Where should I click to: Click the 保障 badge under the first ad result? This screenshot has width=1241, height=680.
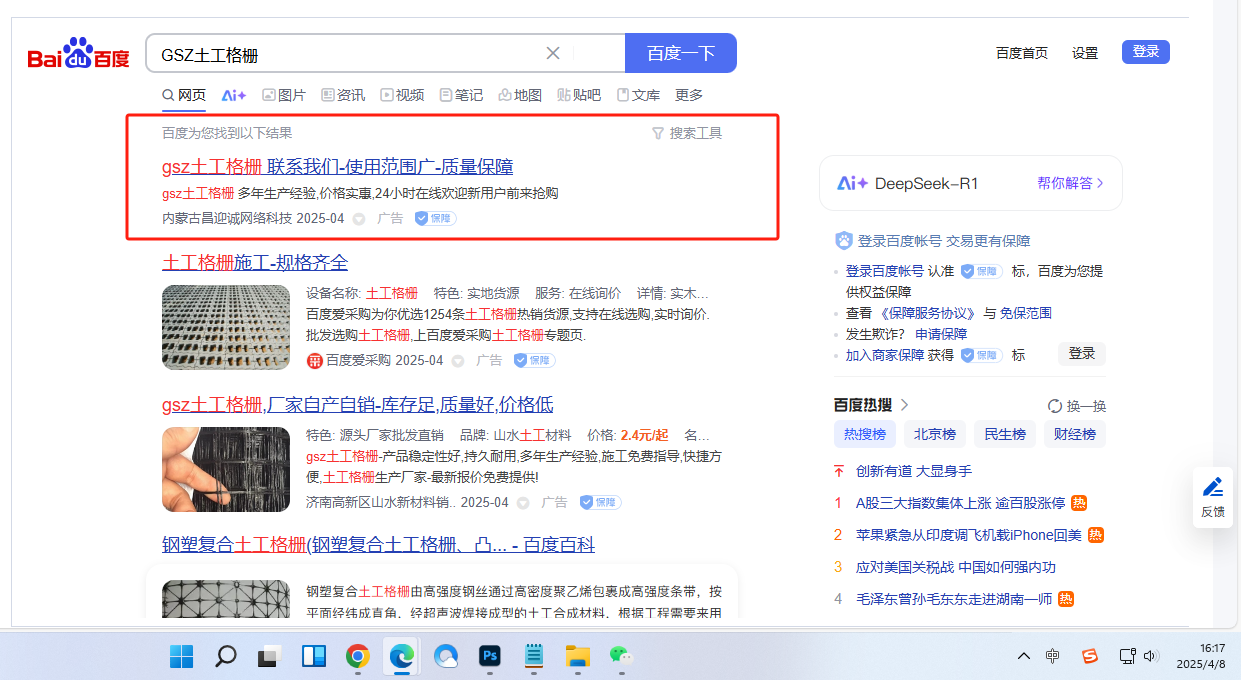point(436,218)
